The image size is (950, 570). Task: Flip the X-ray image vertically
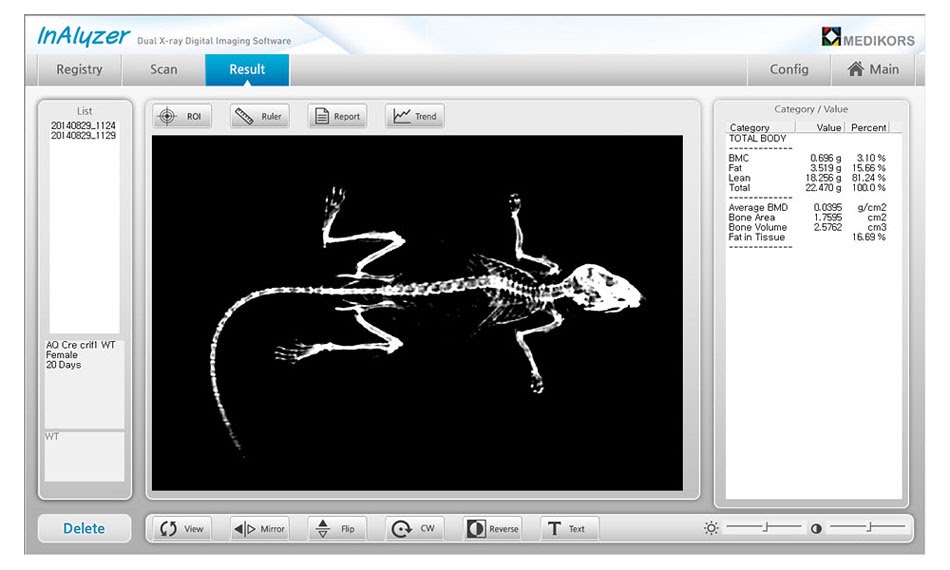click(336, 529)
